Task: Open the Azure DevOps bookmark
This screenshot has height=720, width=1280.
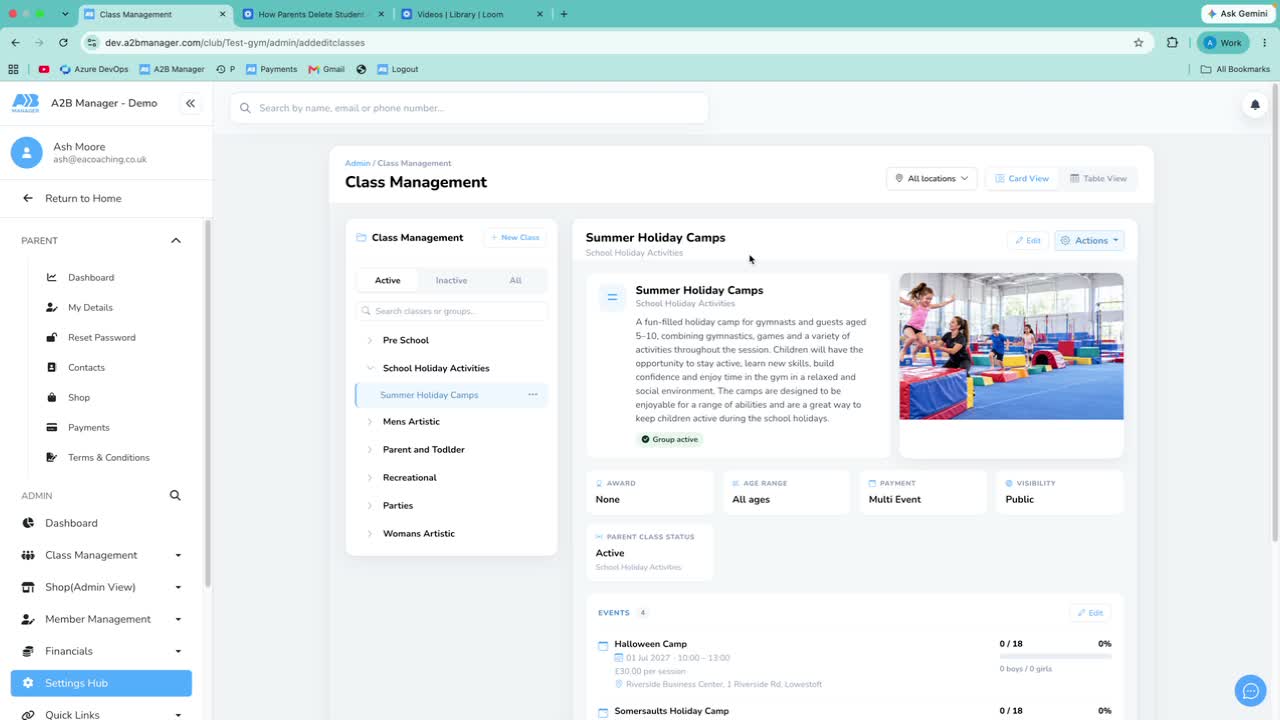Action: coord(94,69)
